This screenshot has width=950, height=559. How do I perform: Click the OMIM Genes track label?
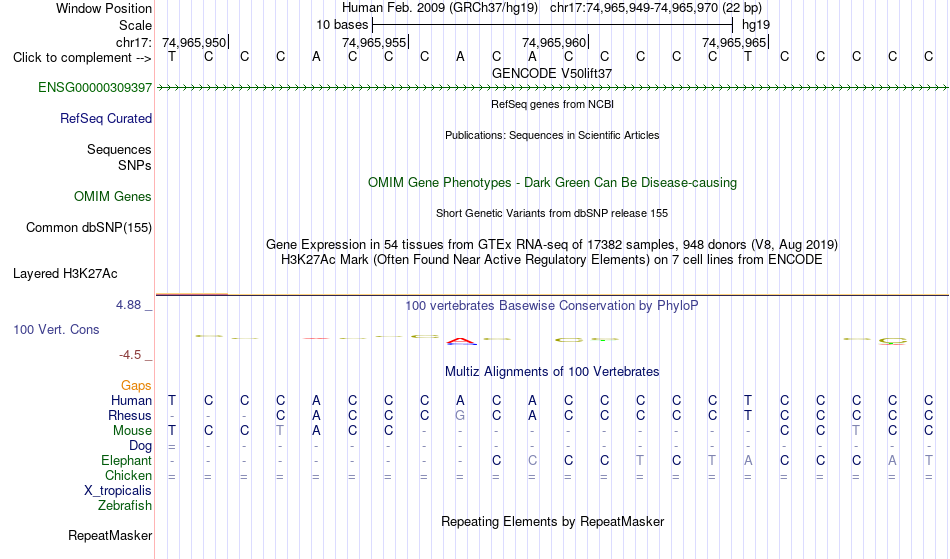pyautogui.click(x=113, y=197)
